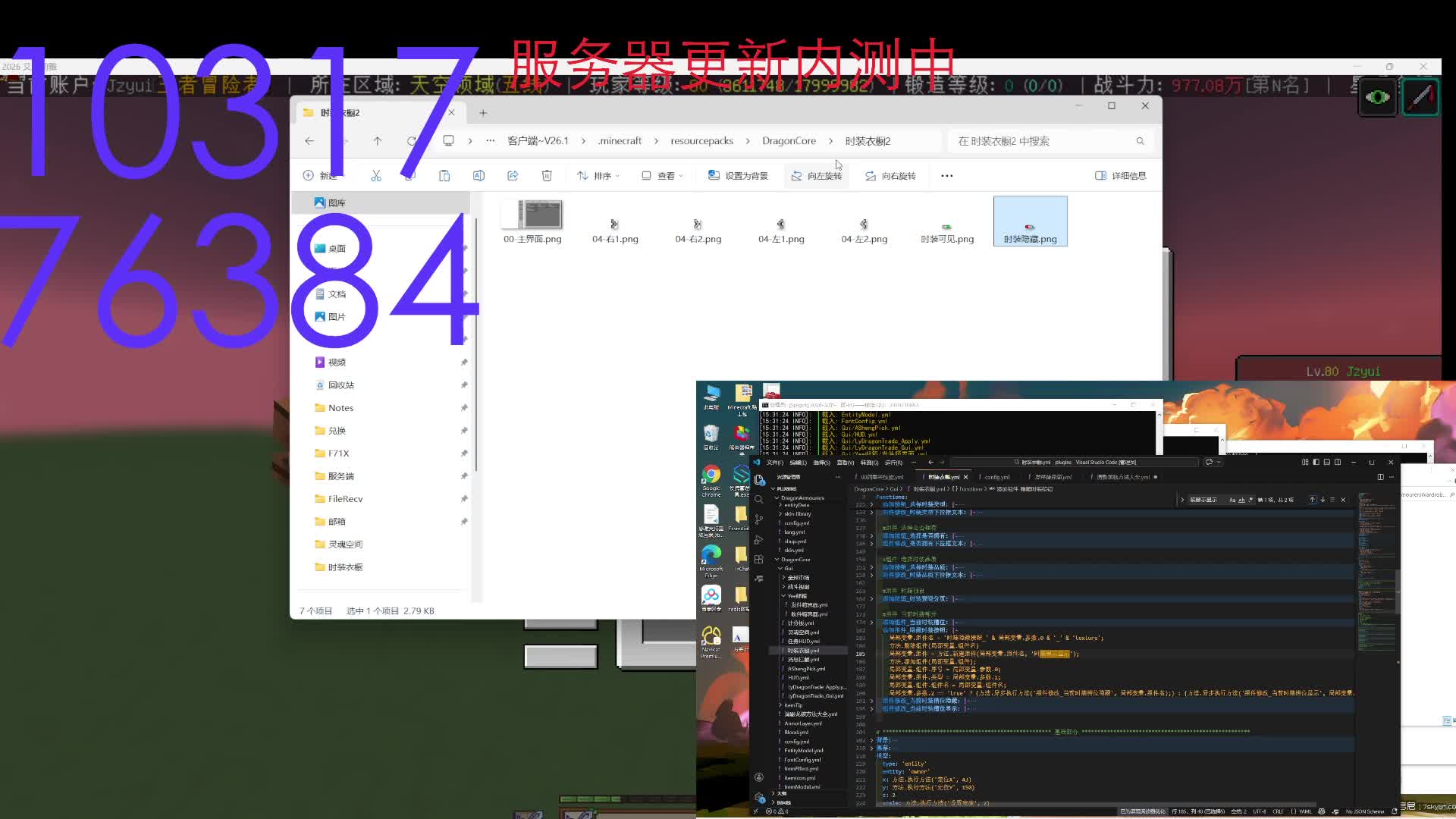Open the 文件(F) menu in VS Code
1456x819 pixels.
click(x=774, y=462)
